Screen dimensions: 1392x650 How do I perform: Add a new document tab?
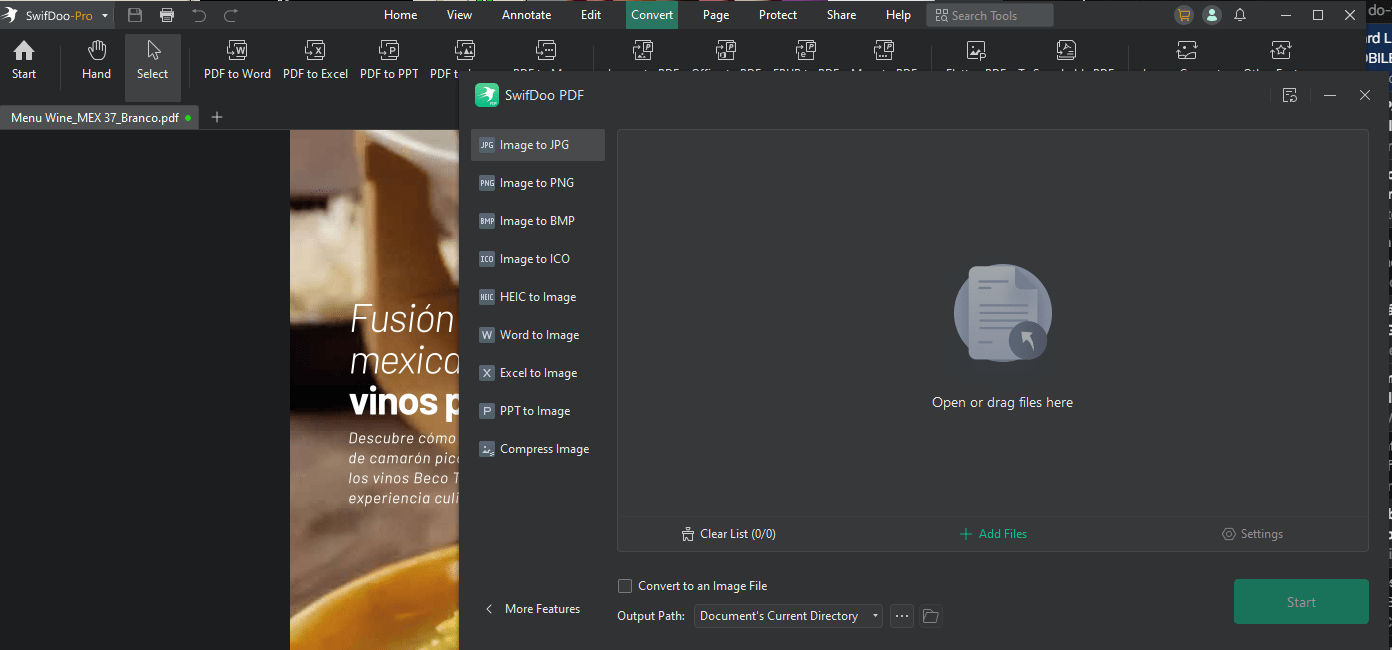coord(217,117)
